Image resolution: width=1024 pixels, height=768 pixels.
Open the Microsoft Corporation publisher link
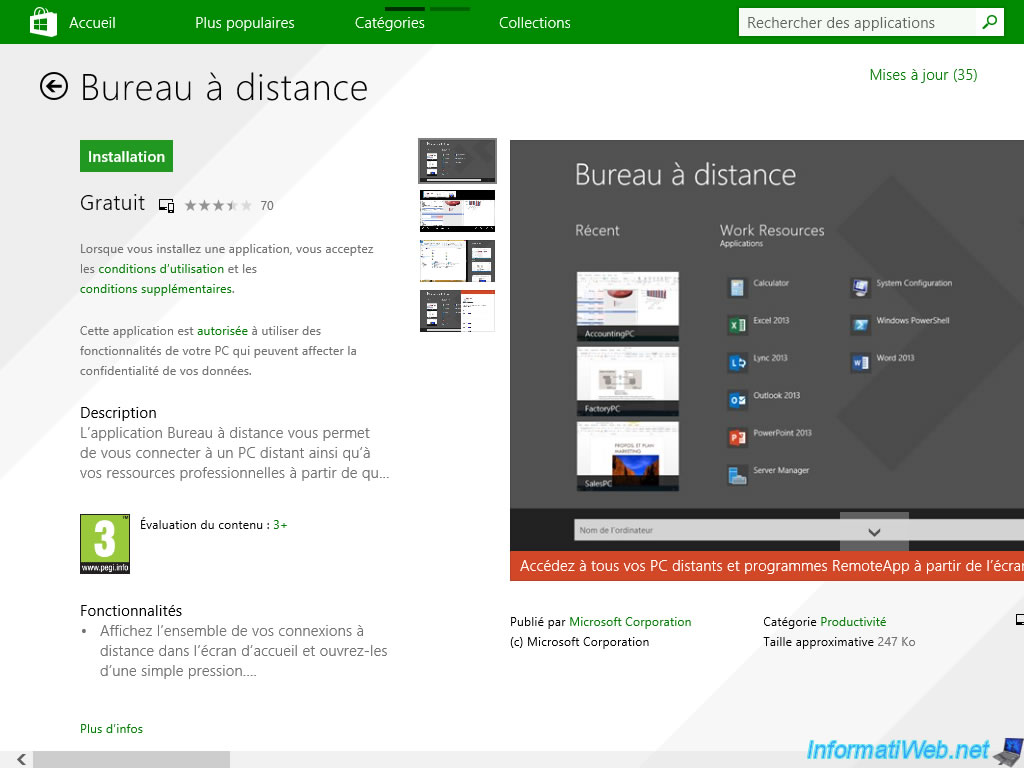click(630, 622)
